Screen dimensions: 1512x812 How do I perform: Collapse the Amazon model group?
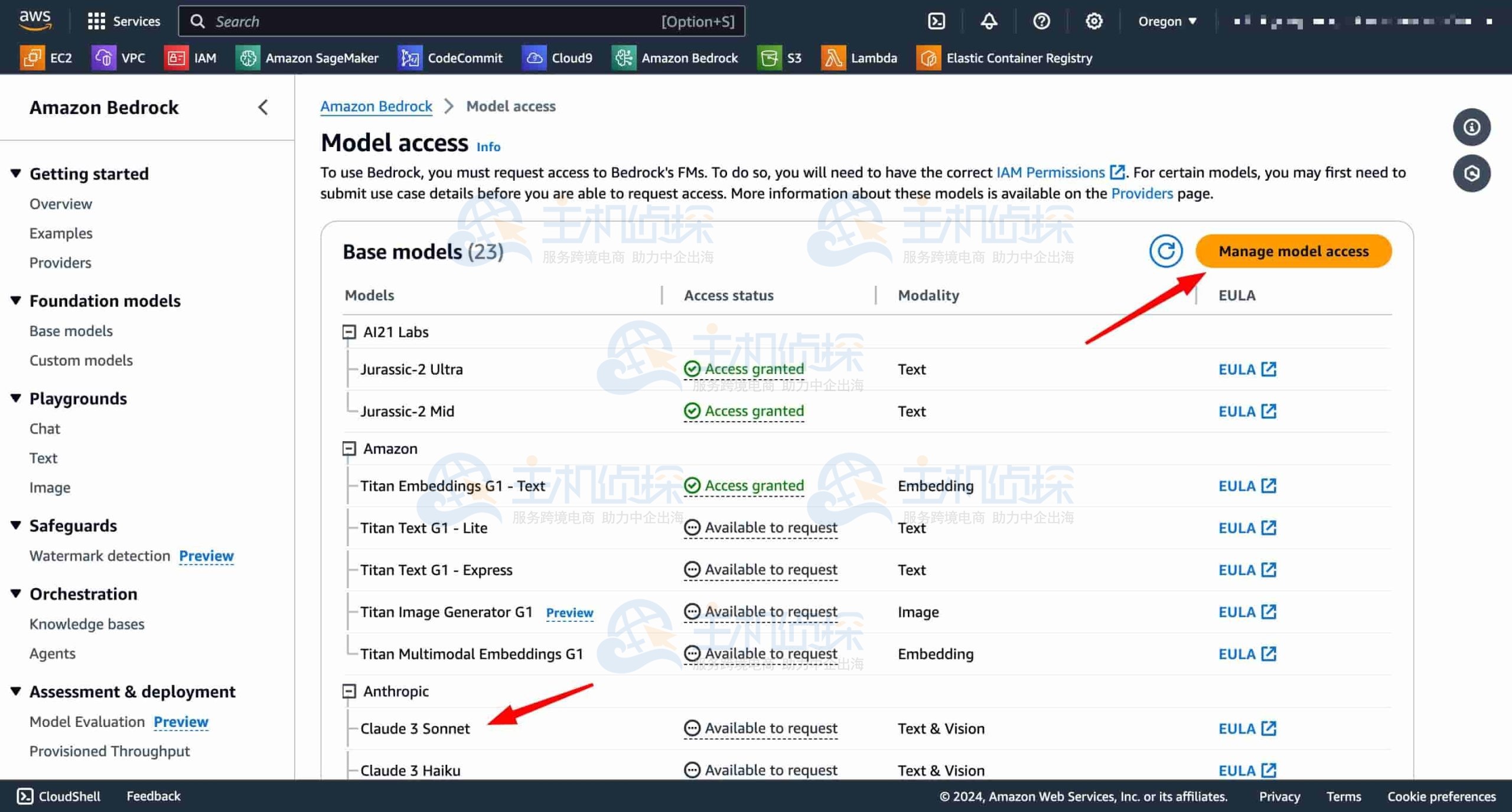(349, 449)
